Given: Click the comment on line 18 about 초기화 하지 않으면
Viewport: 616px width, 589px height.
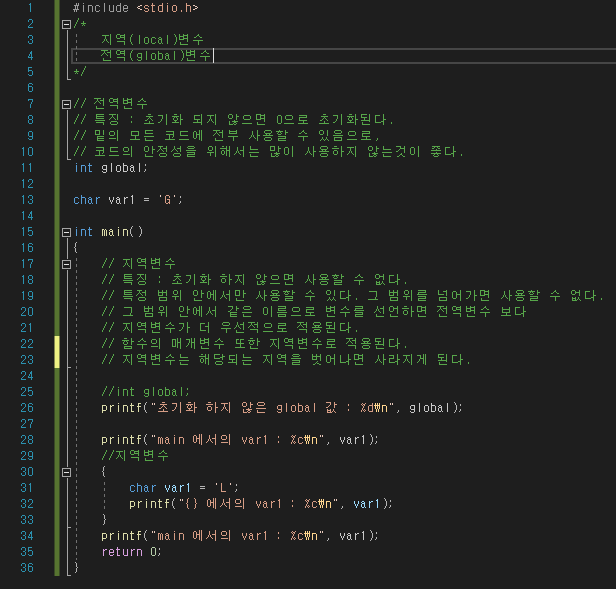Looking at the screenshot, I should click(255, 280).
